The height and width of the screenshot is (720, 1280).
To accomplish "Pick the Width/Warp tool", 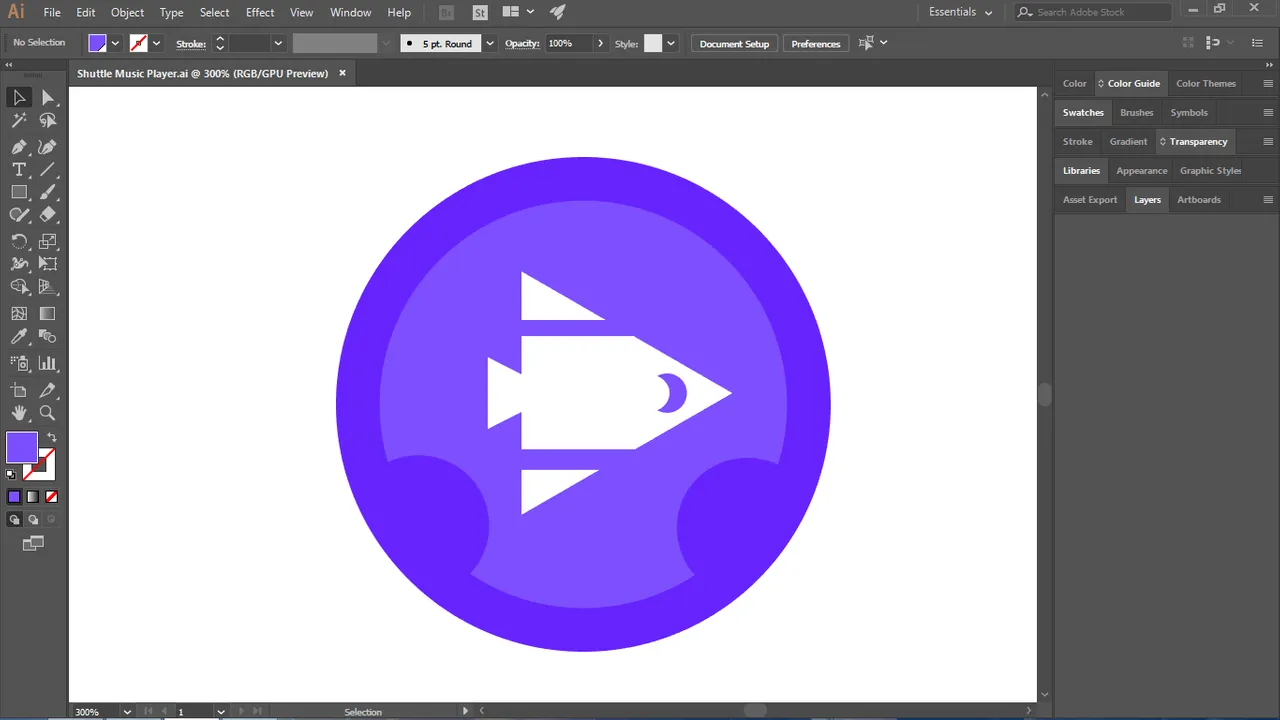I will tap(19, 264).
